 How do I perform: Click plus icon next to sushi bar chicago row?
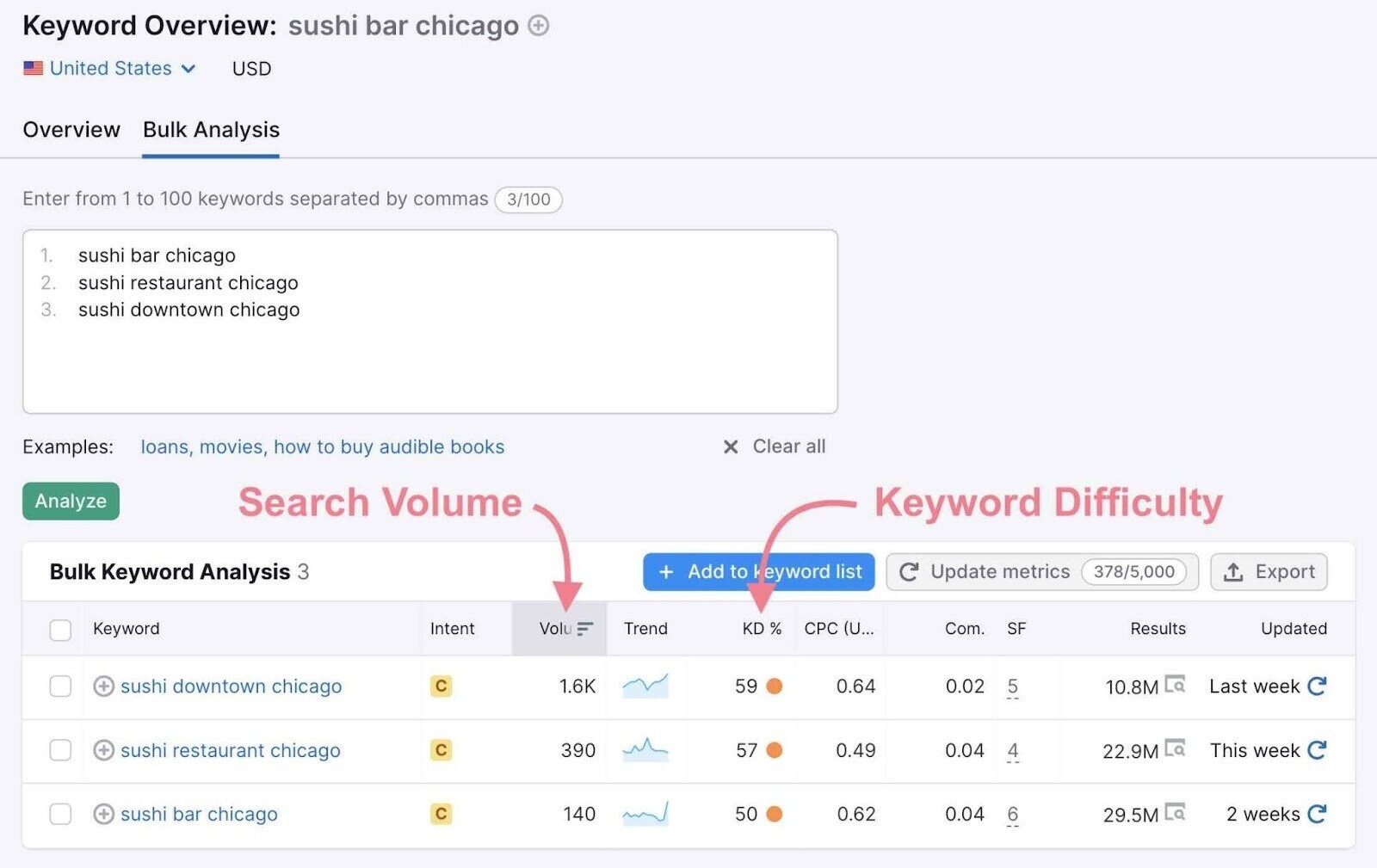tap(103, 814)
